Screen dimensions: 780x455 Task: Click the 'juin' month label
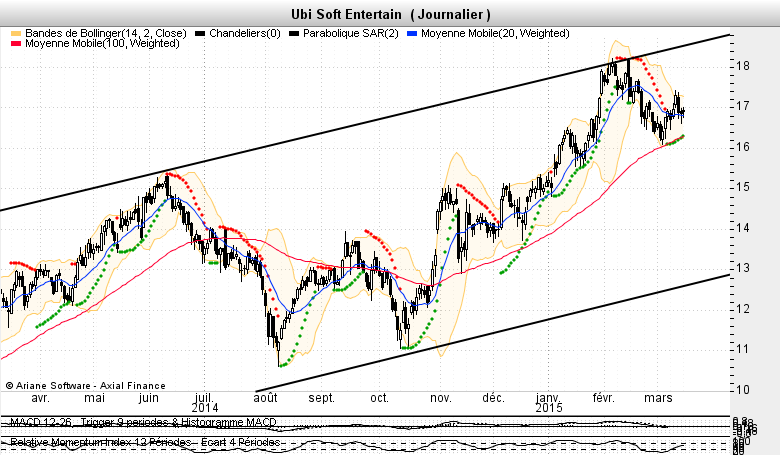(x=148, y=398)
